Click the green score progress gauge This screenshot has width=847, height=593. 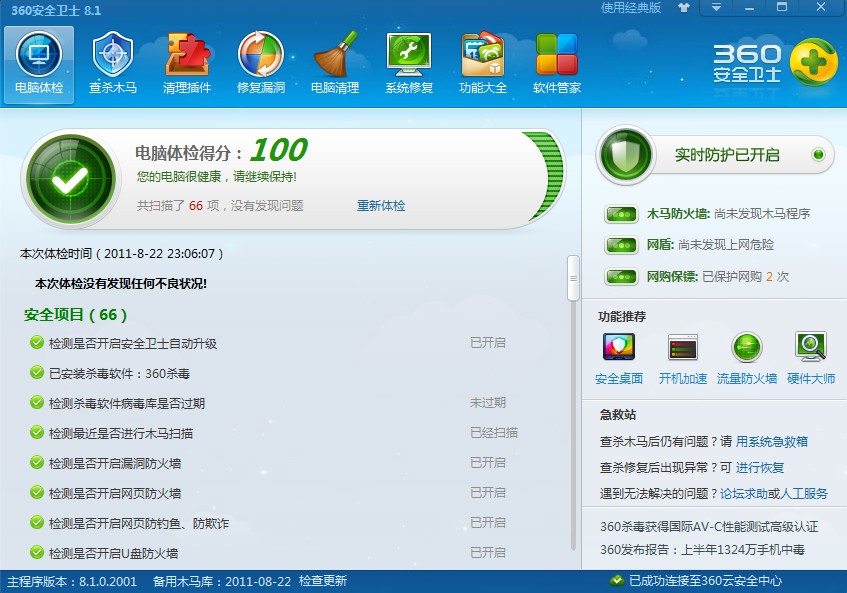click(544, 177)
